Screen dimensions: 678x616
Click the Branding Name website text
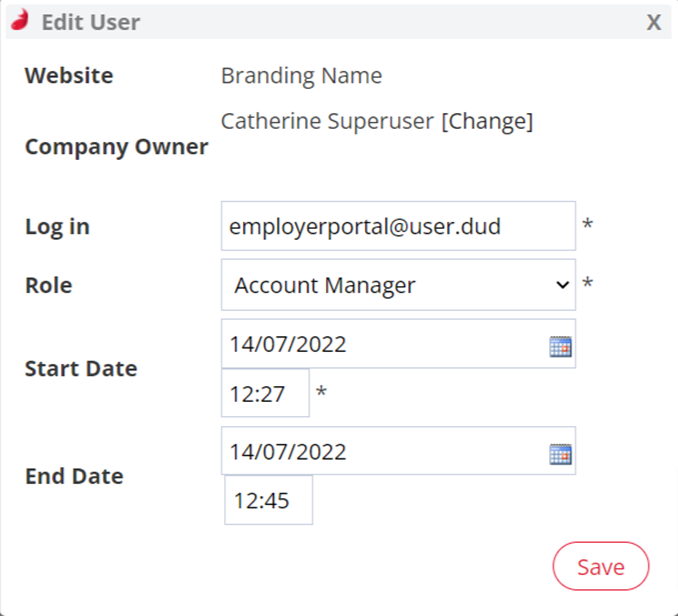click(302, 76)
